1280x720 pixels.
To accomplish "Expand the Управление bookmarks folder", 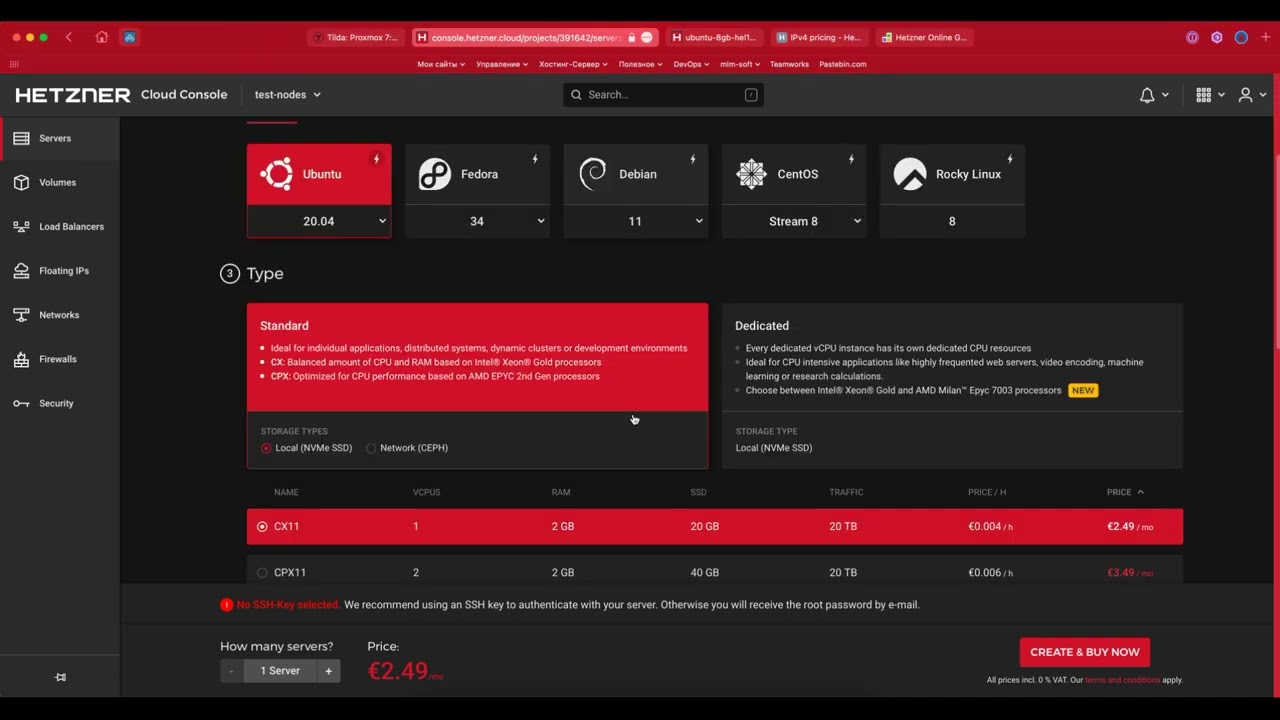I will pyautogui.click(x=503, y=64).
